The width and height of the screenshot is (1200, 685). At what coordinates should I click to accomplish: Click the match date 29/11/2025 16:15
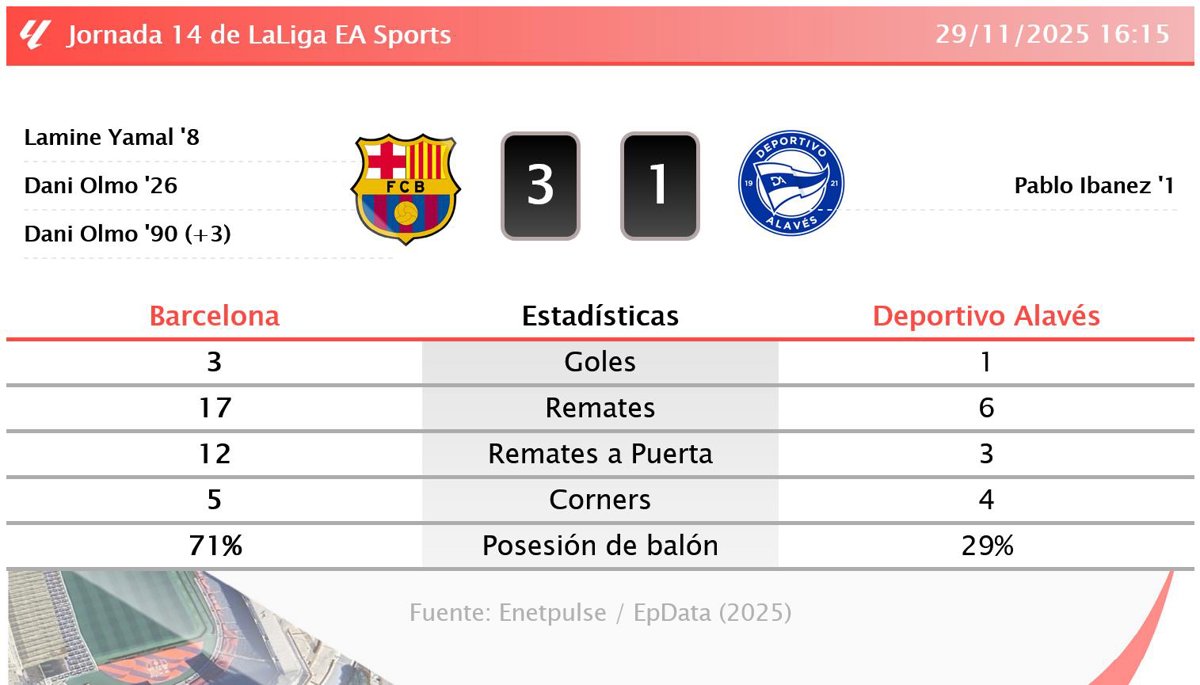pos(1052,34)
